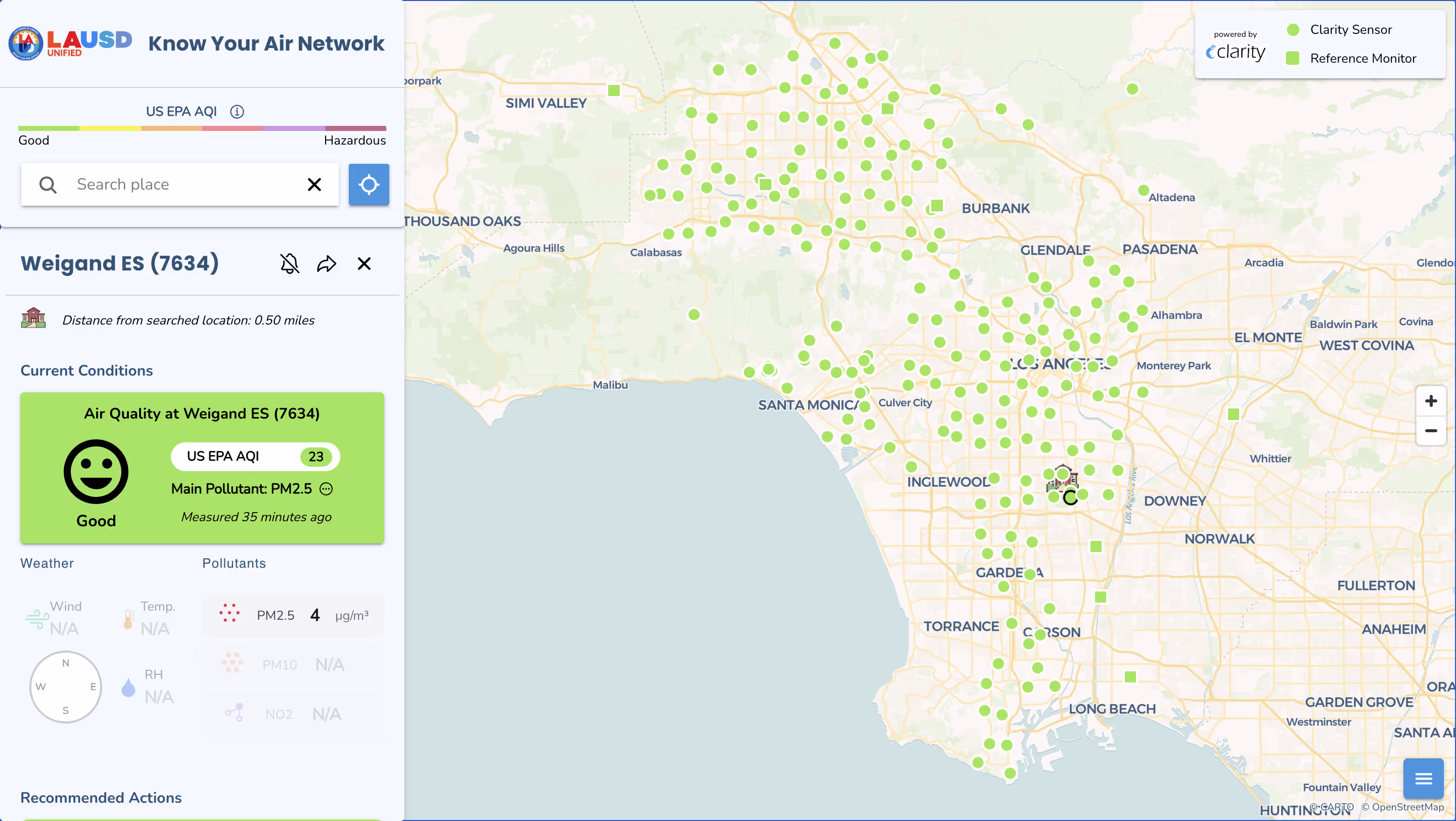Screen dimensions: 1456x821
Task: Select the NO2 pollutant row
Action: tap(294, 714)
